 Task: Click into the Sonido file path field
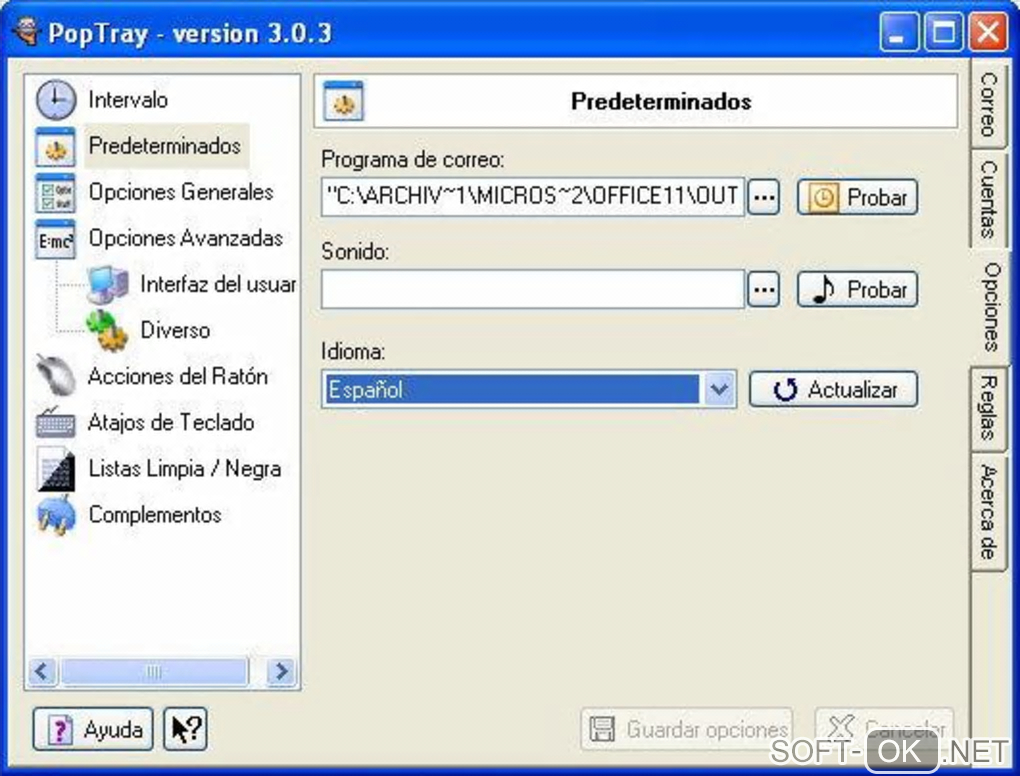point(533,289)
